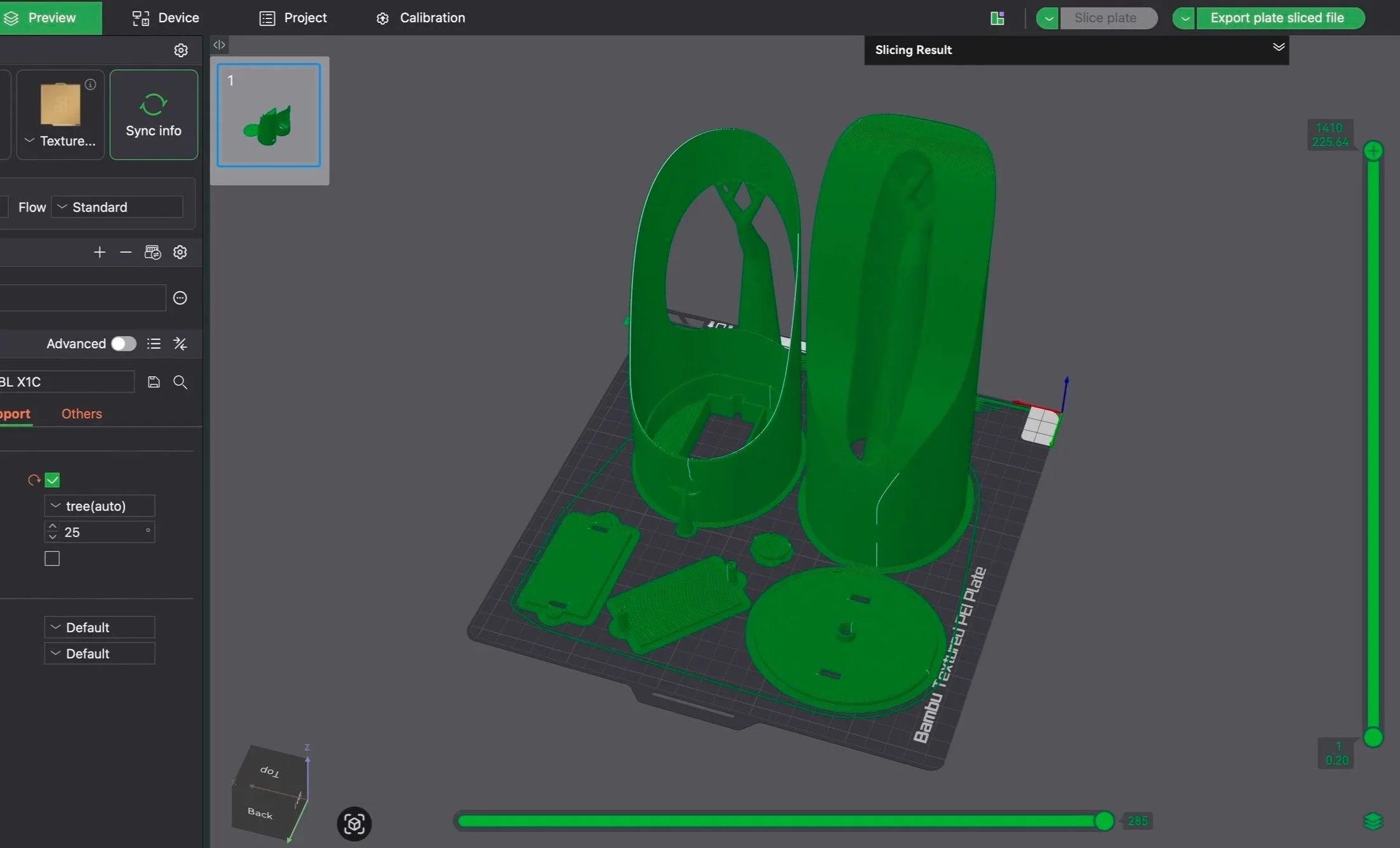Click the Sync info button

pos(154,115)
